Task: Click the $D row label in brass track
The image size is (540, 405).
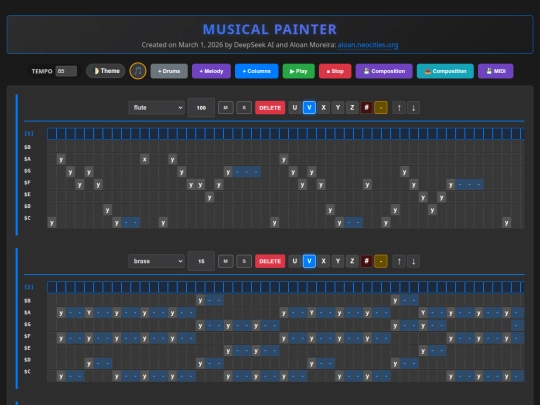Action: click(28, 360)
